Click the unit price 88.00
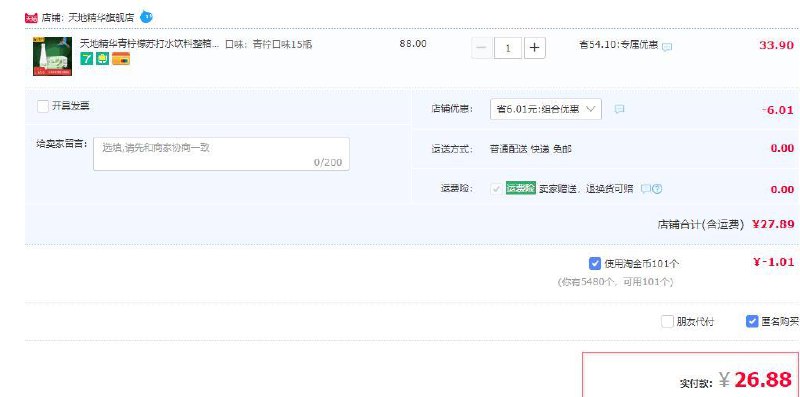 click(x=413, y=44)
